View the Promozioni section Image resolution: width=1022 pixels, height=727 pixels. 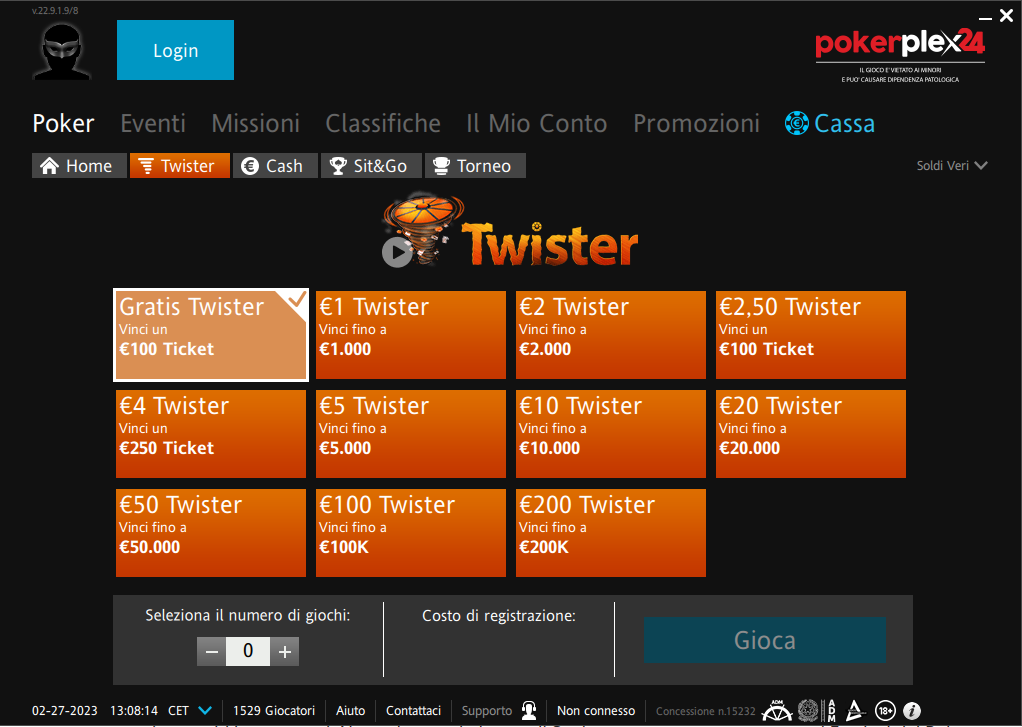click(697, 123)
